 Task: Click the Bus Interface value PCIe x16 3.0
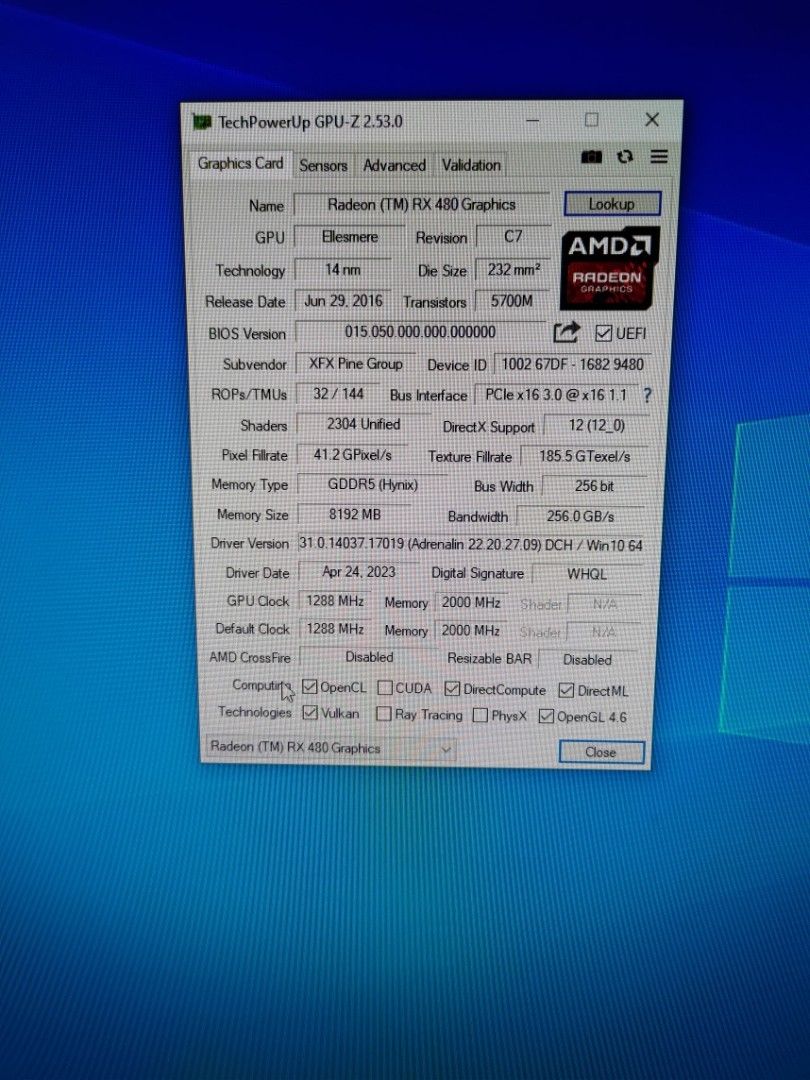click(557, 395)
